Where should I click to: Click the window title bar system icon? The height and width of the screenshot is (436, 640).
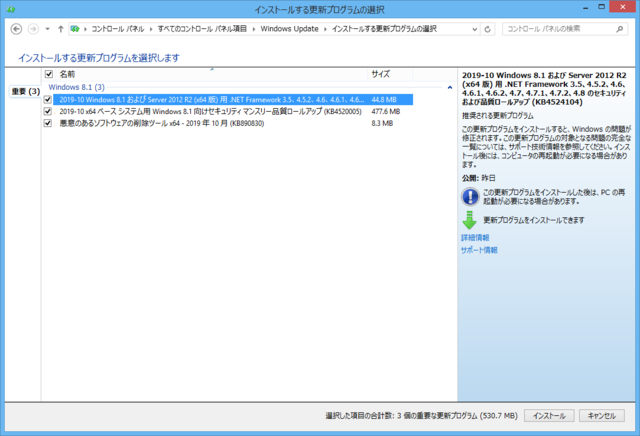11,9
